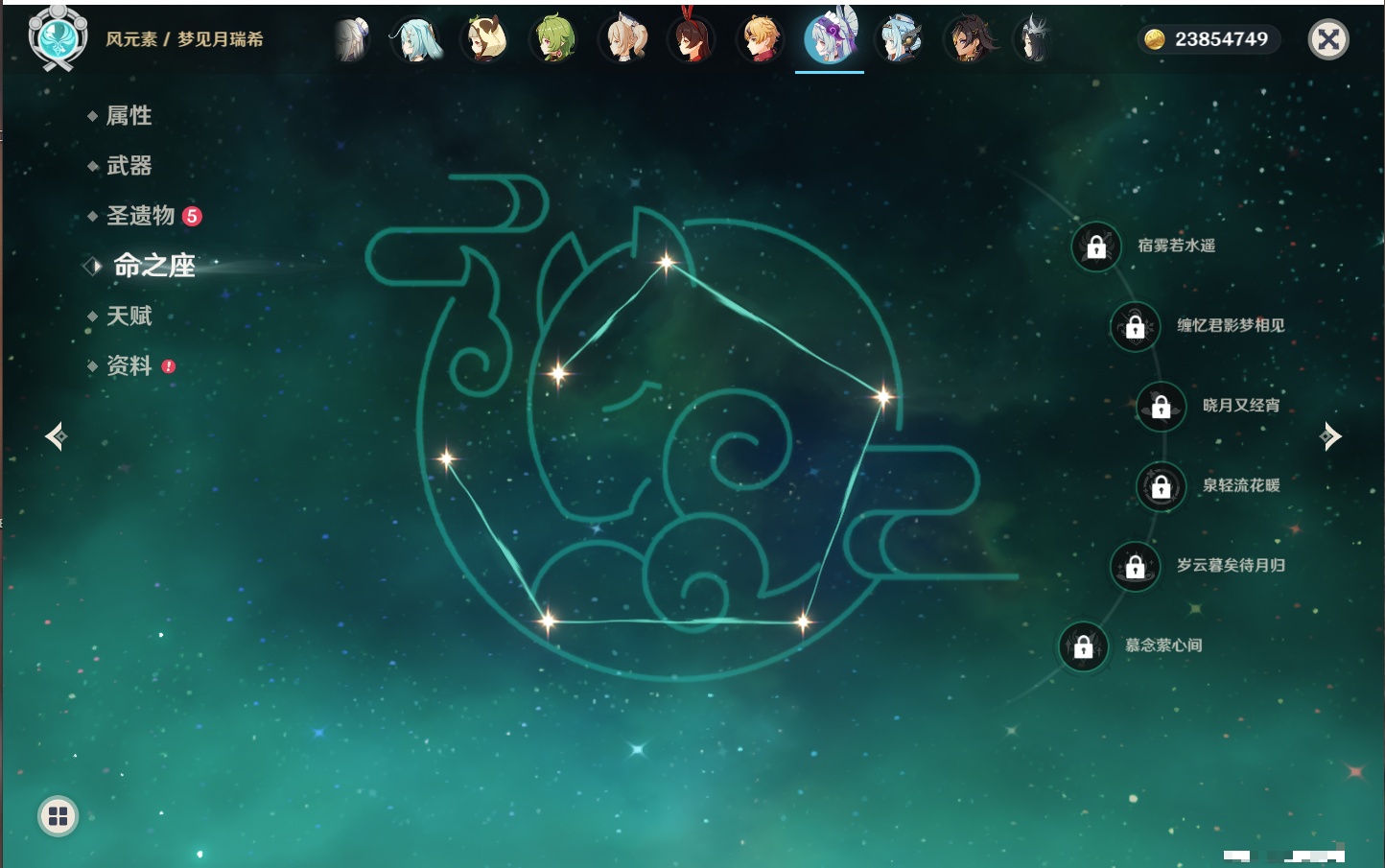Click the lock icon for 缠忆君影梦相见
This screenshot has height=868, width=1385.
[1136, 326]
